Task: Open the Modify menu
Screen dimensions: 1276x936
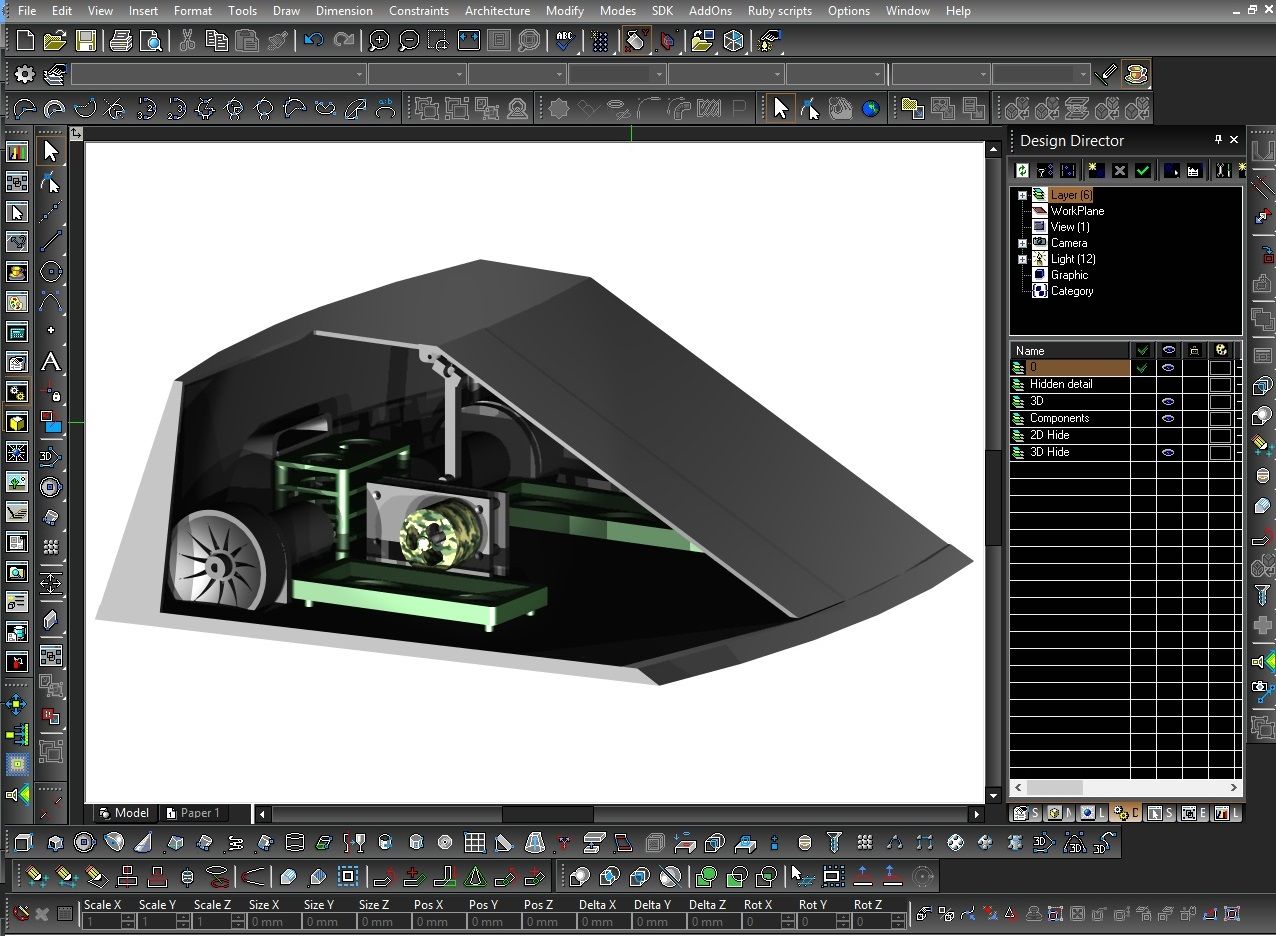Action: (564, 11)
